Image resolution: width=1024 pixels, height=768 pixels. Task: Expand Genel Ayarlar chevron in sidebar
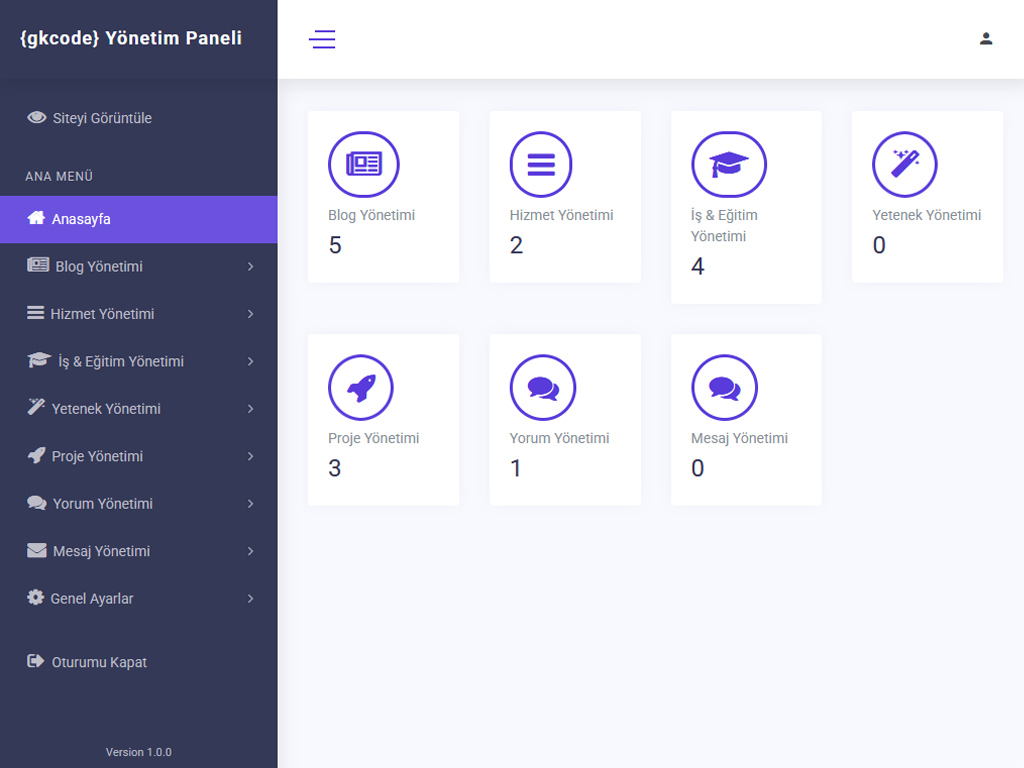coord(250,599)
